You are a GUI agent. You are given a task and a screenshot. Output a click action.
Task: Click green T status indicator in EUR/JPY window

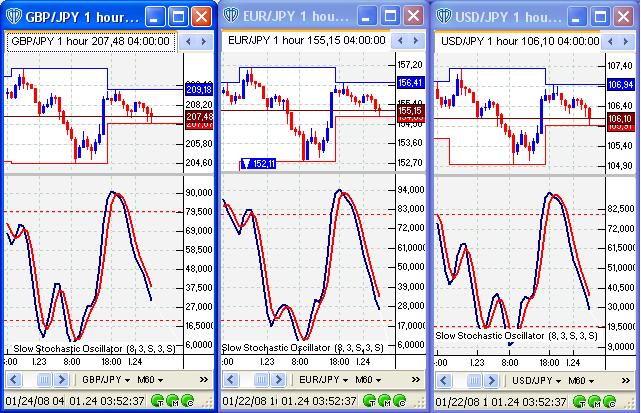[370, 401]
